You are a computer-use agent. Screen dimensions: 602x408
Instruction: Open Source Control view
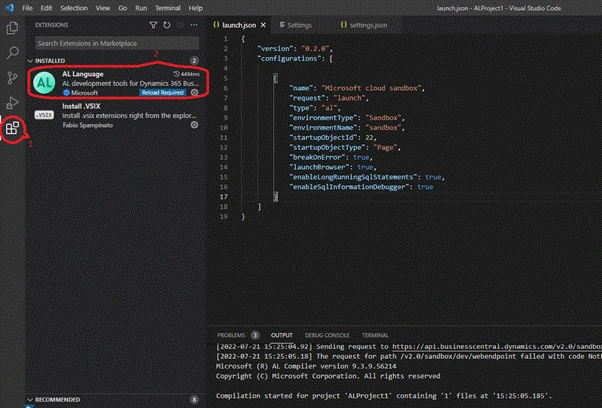pos(12,78)
